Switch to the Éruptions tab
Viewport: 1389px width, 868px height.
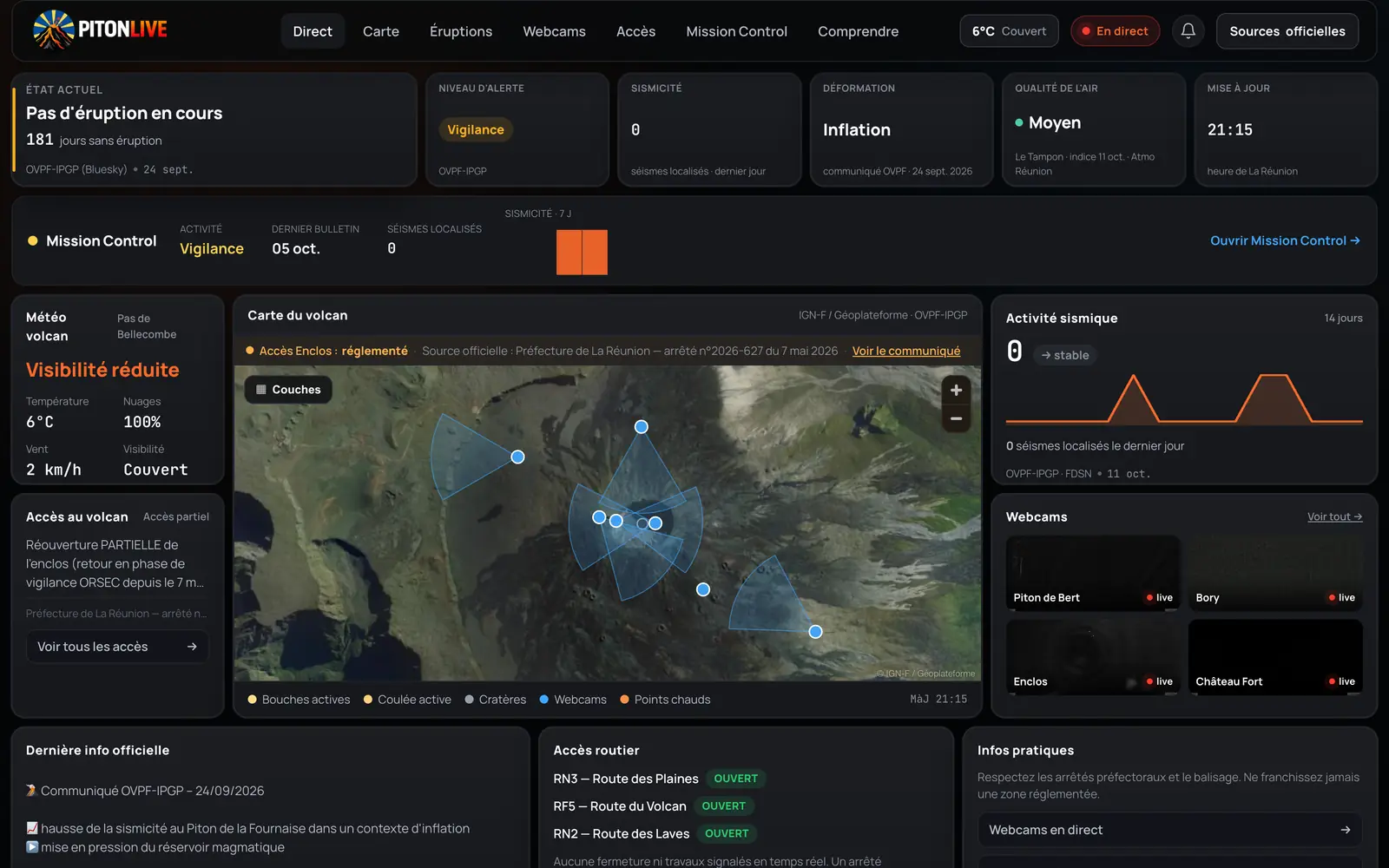[461, 31]
